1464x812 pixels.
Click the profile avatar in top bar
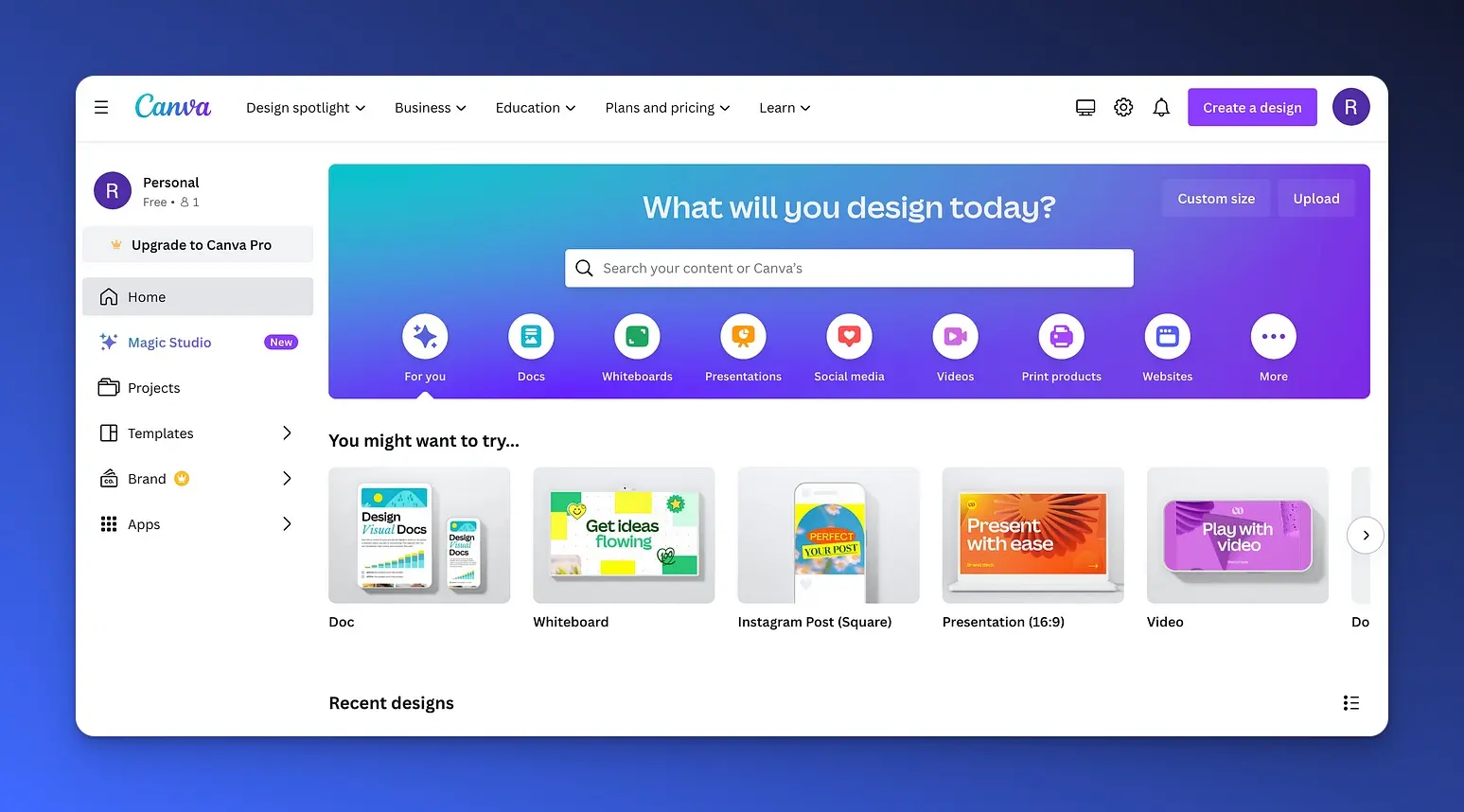(1350, 107)
